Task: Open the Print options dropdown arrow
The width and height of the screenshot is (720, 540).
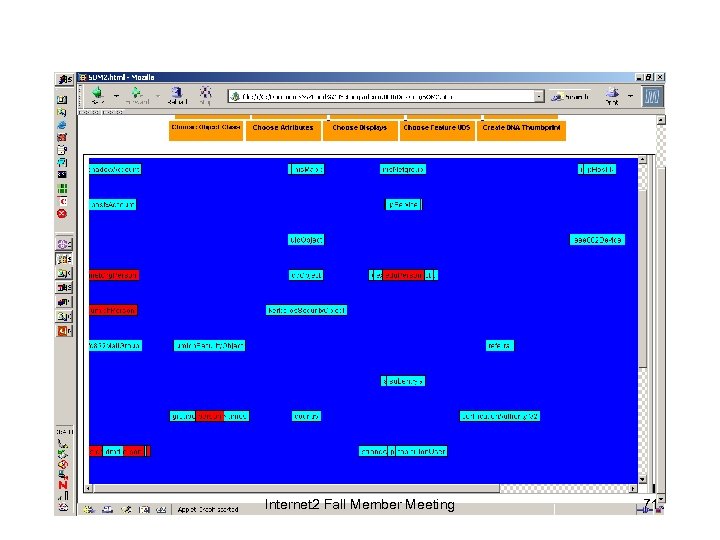Action: [x=630, y=96]
